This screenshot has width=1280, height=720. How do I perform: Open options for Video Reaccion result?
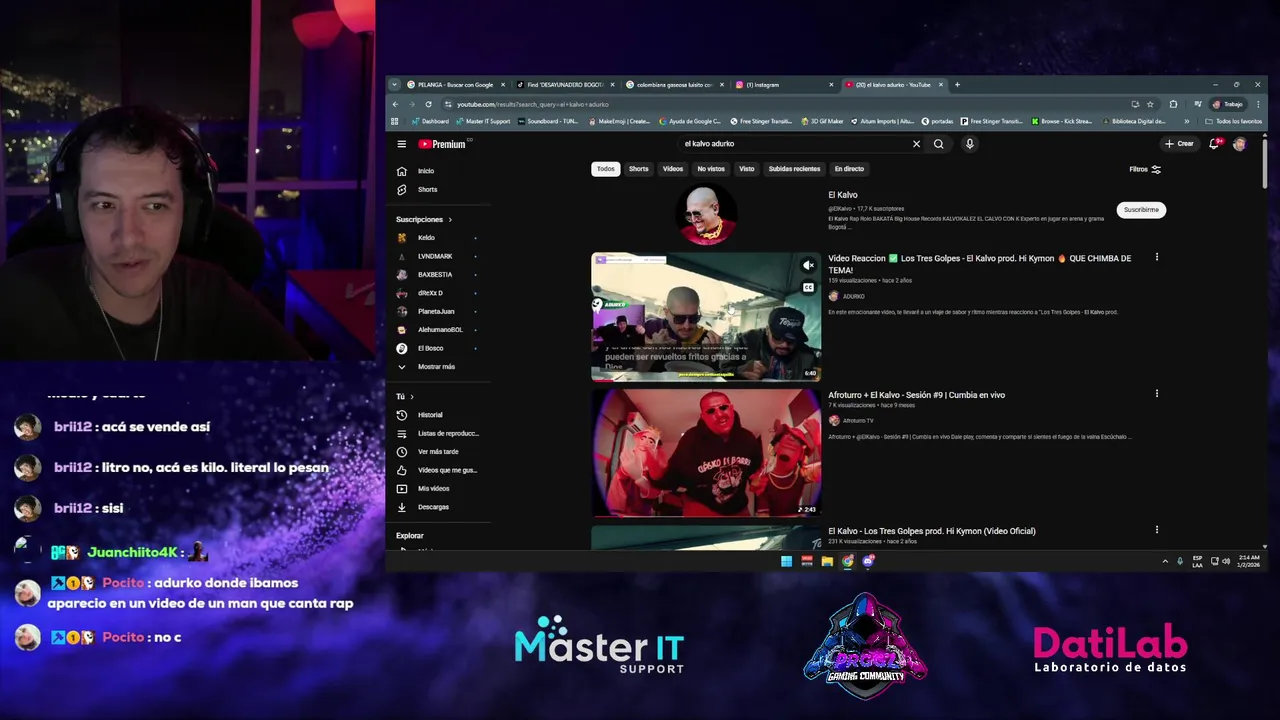(x=1157, y=258)
